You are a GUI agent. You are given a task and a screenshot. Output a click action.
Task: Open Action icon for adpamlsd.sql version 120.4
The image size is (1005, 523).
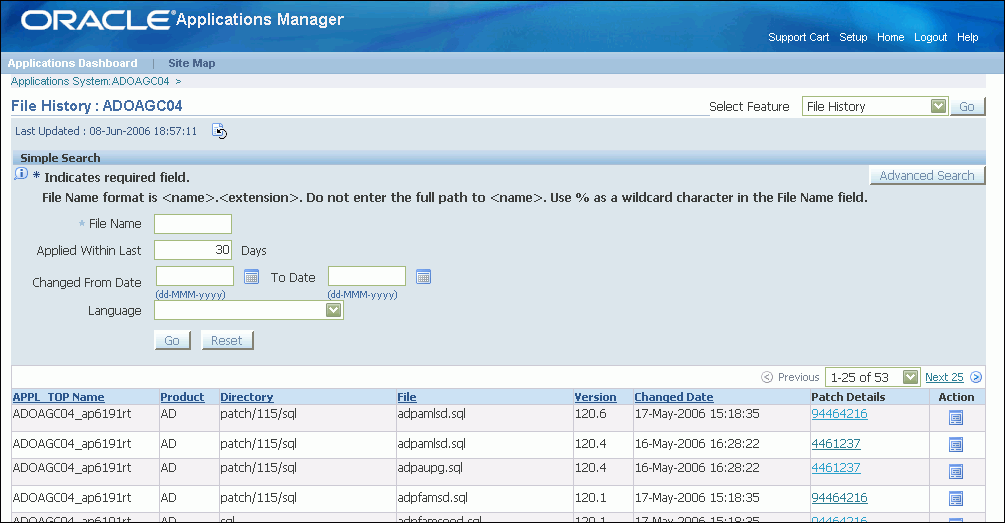tap(956, 445)
